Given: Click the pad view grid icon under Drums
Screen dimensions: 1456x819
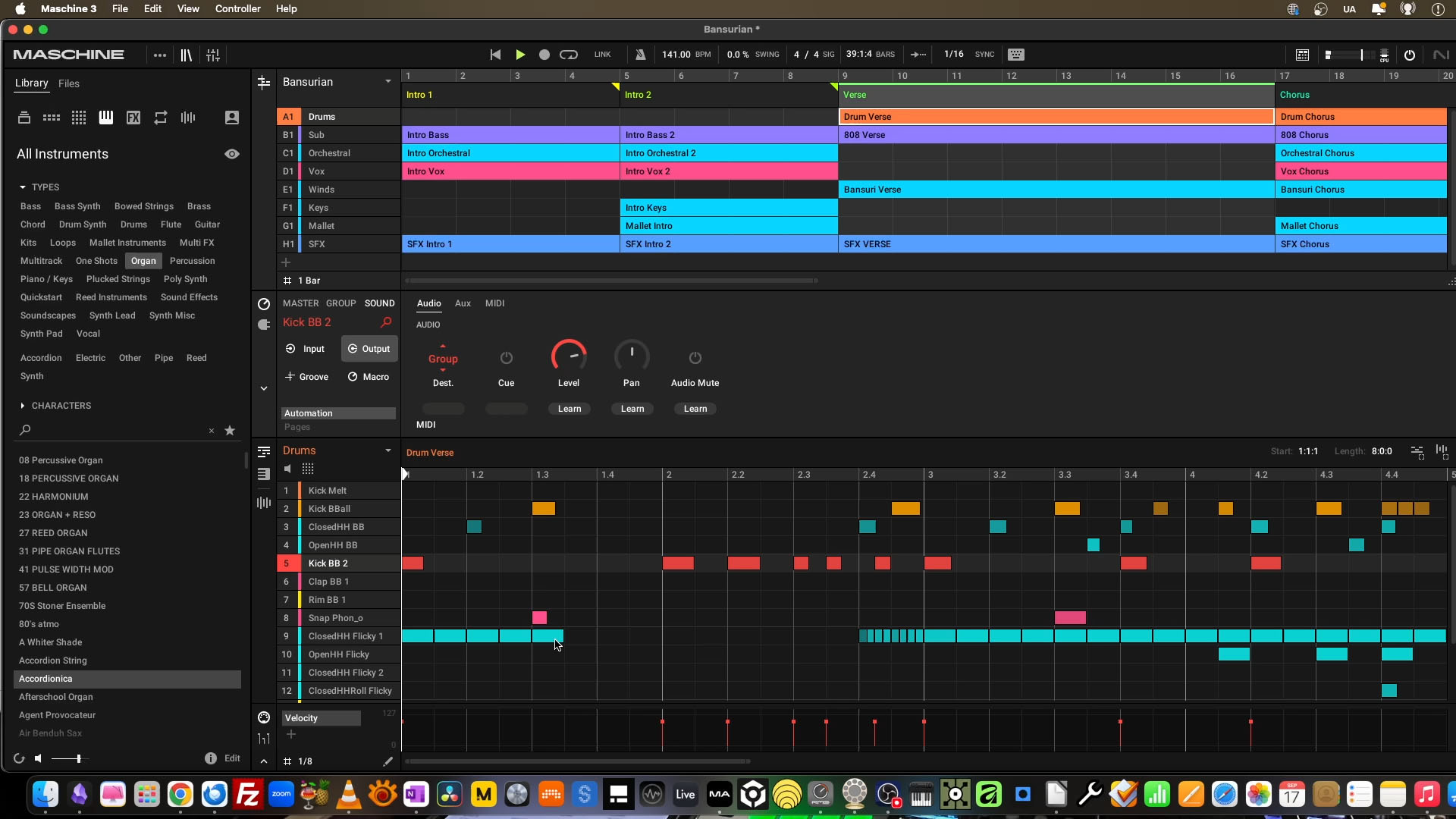Looking at the screenshot, I should [x=308, y=469].
